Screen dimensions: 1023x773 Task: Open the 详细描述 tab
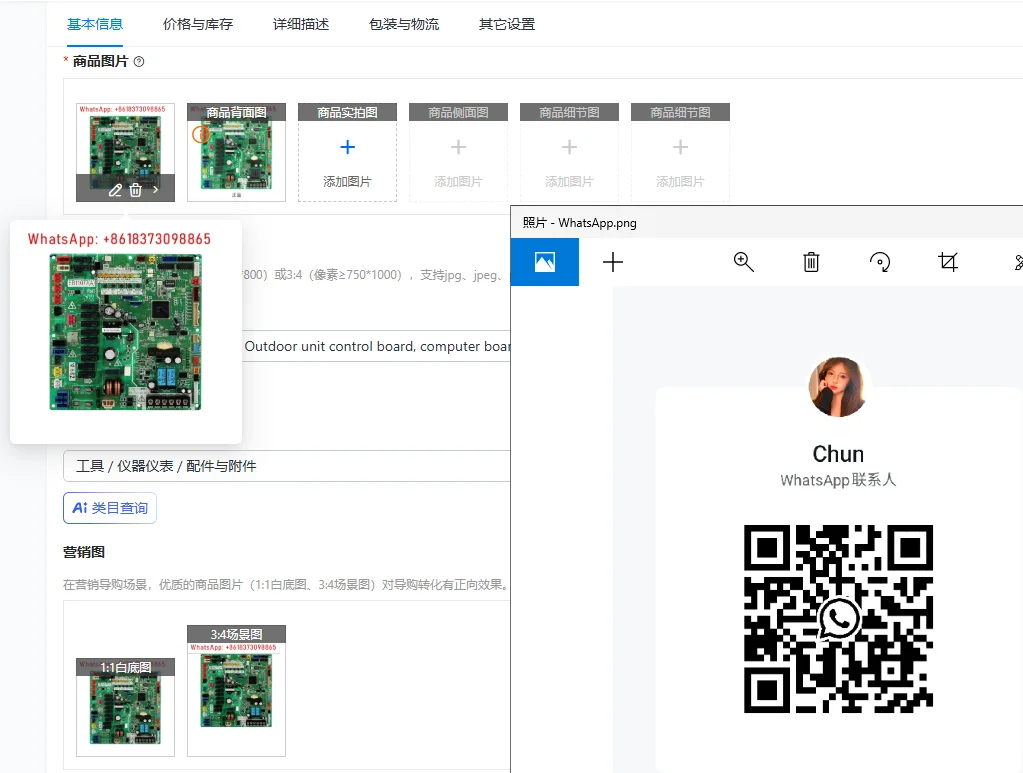(x=301, y=24)
